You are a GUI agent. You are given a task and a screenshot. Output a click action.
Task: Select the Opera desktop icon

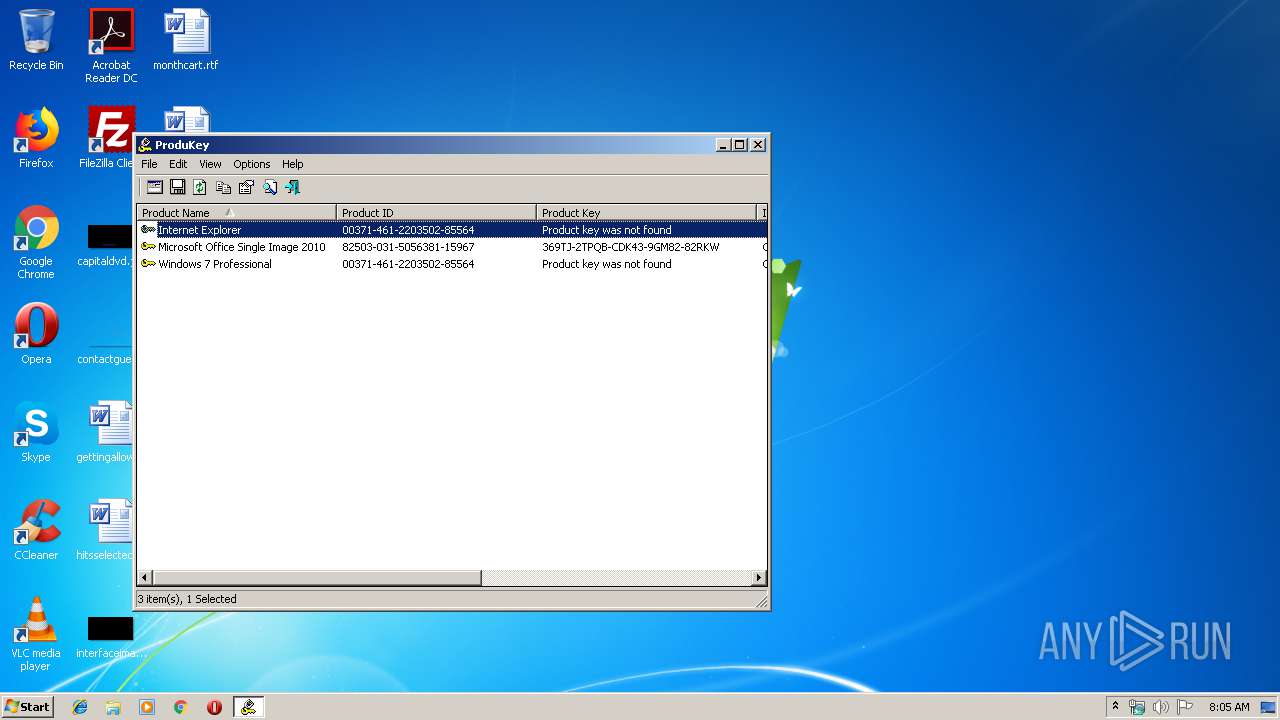click(36, 334)
